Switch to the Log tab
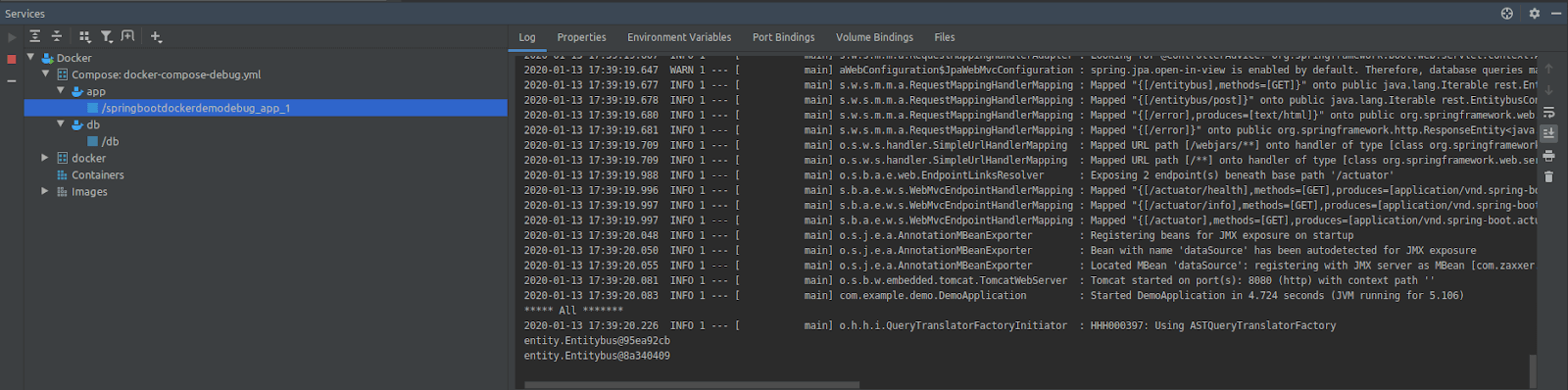Screen dimensions: 1568x390 pyautogui.click(x=527, y=37)
